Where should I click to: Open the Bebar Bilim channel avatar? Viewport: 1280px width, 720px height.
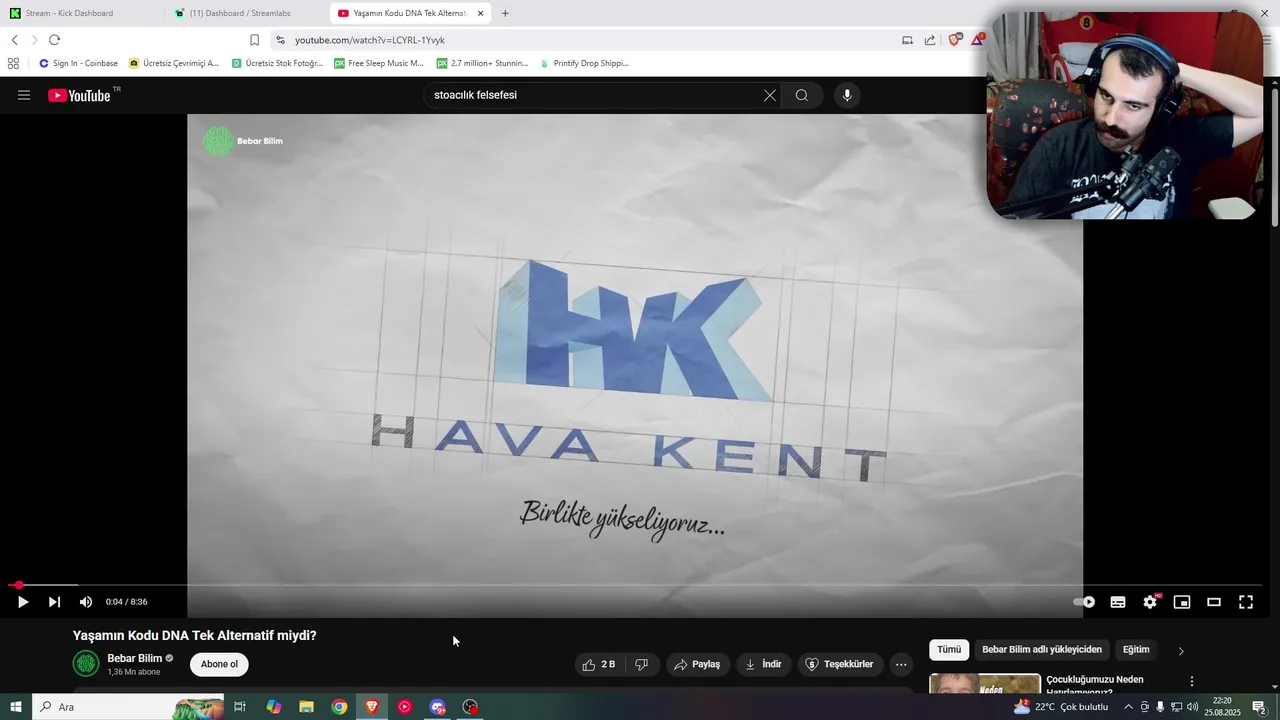pyautogui.click(x=86, y=663)
